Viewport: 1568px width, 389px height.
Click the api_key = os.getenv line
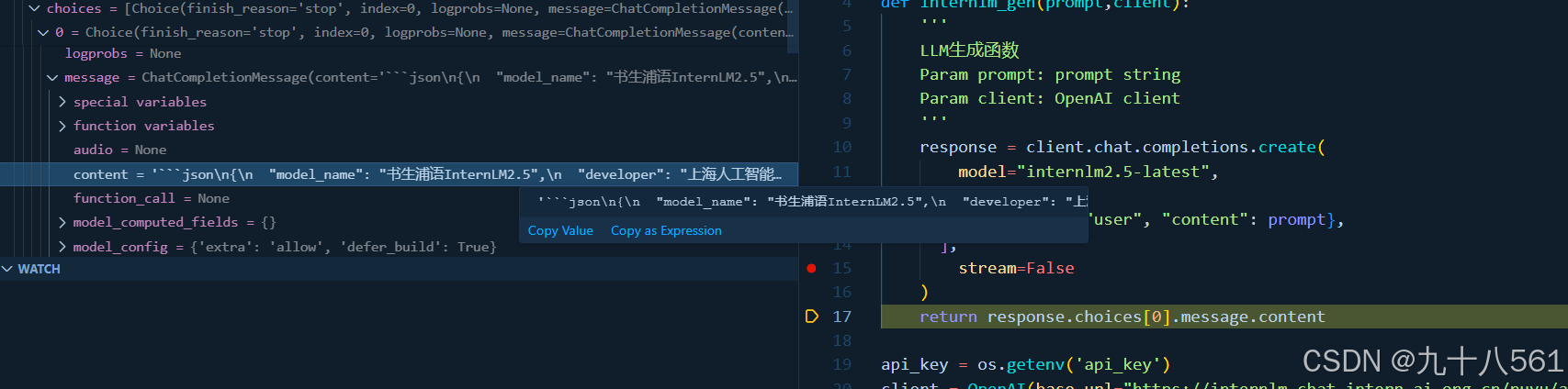1026,364
